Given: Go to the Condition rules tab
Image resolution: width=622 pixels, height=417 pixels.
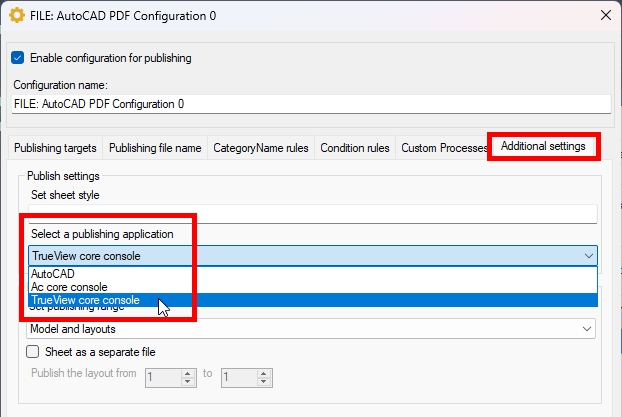Looking at the screenshot, I should pos(354,148).
